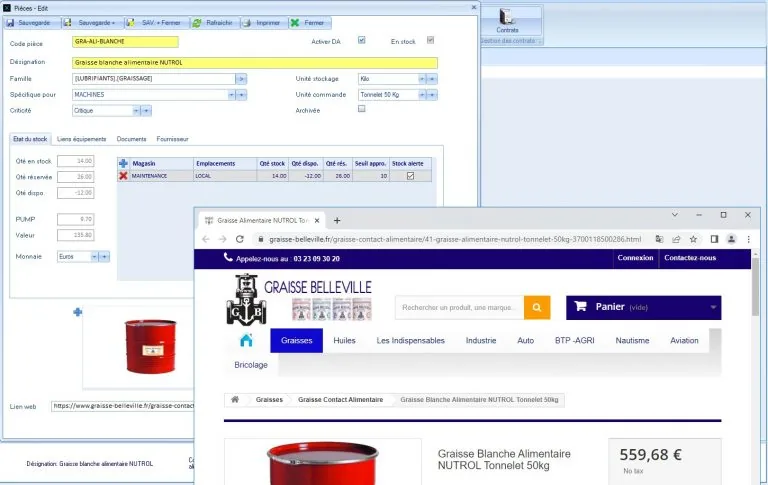Click the Rafraichir toolbar button
The image size is (768, 485).
213,23
